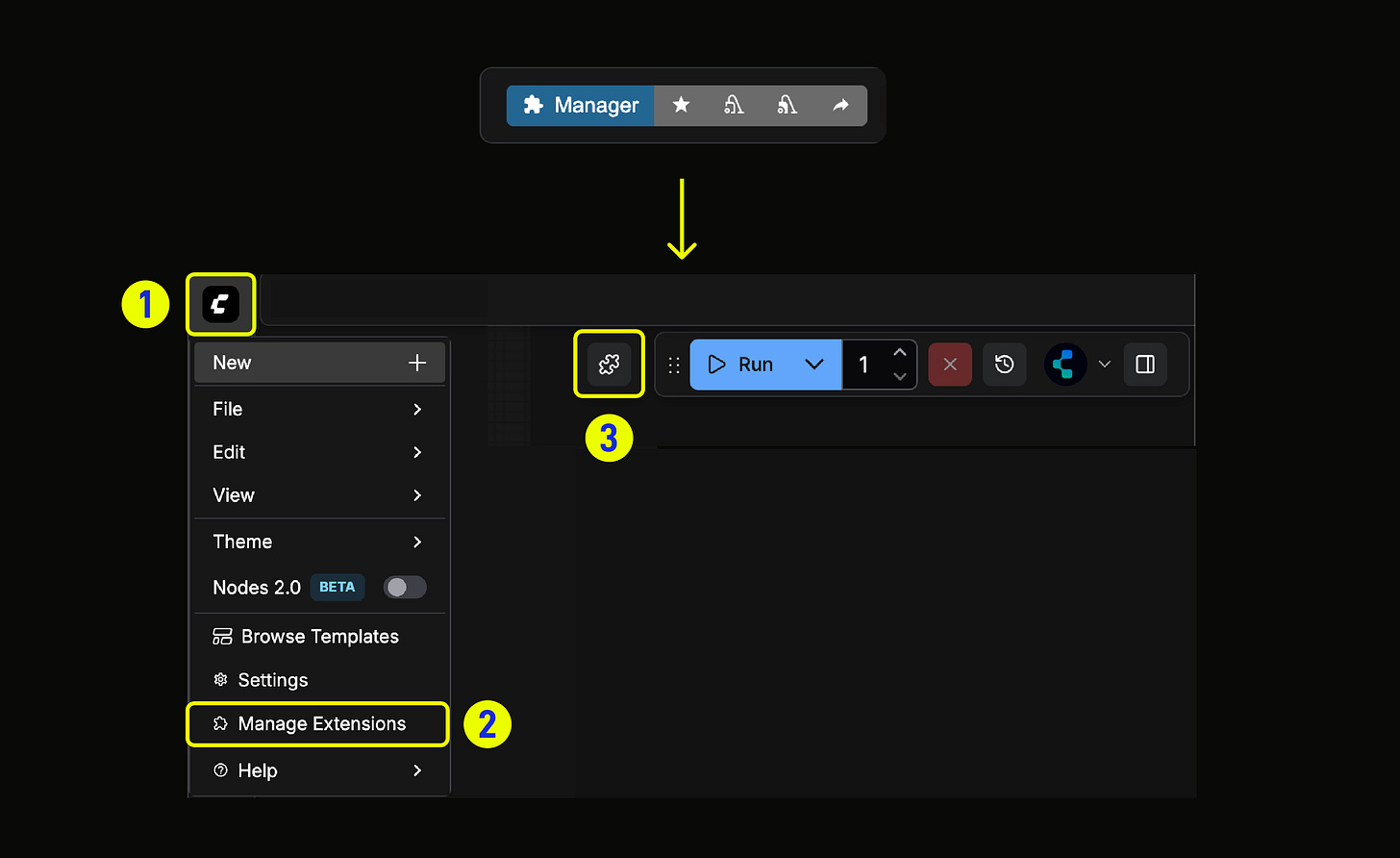
Task: Open the queue history clock icon
Action: coord(1005,365)
